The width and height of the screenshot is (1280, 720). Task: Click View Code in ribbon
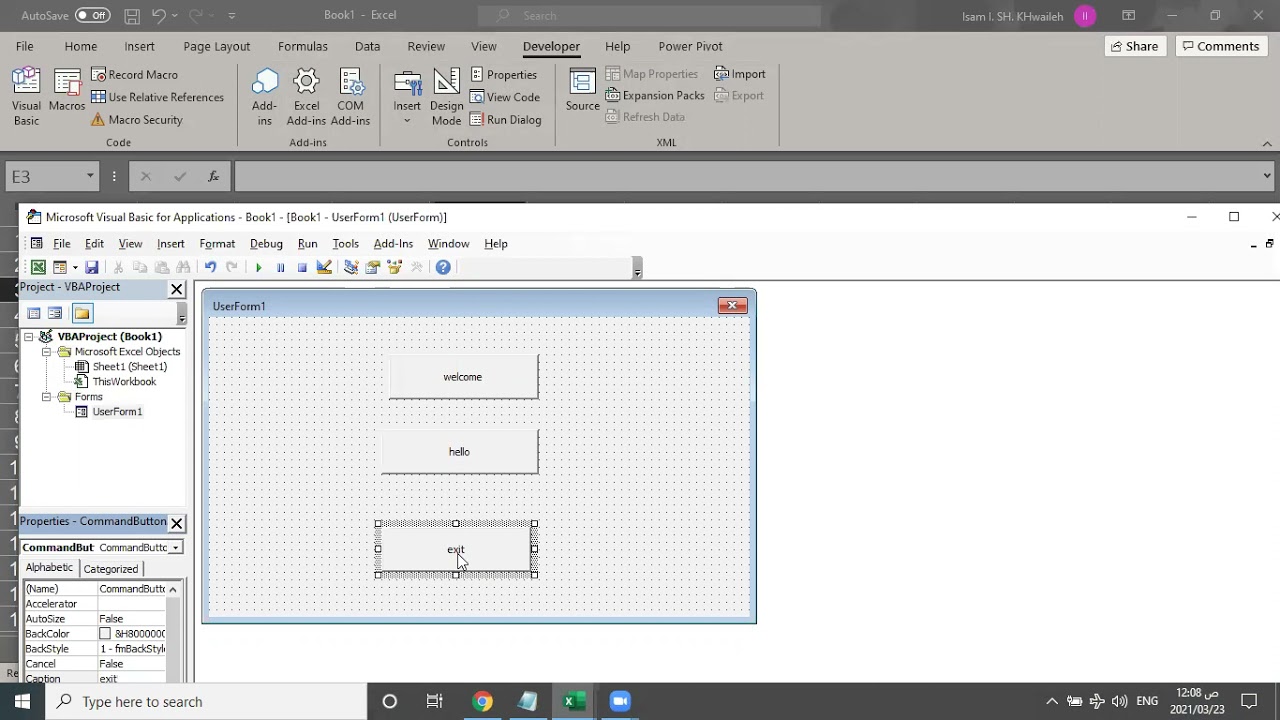[x=505, y=97]
